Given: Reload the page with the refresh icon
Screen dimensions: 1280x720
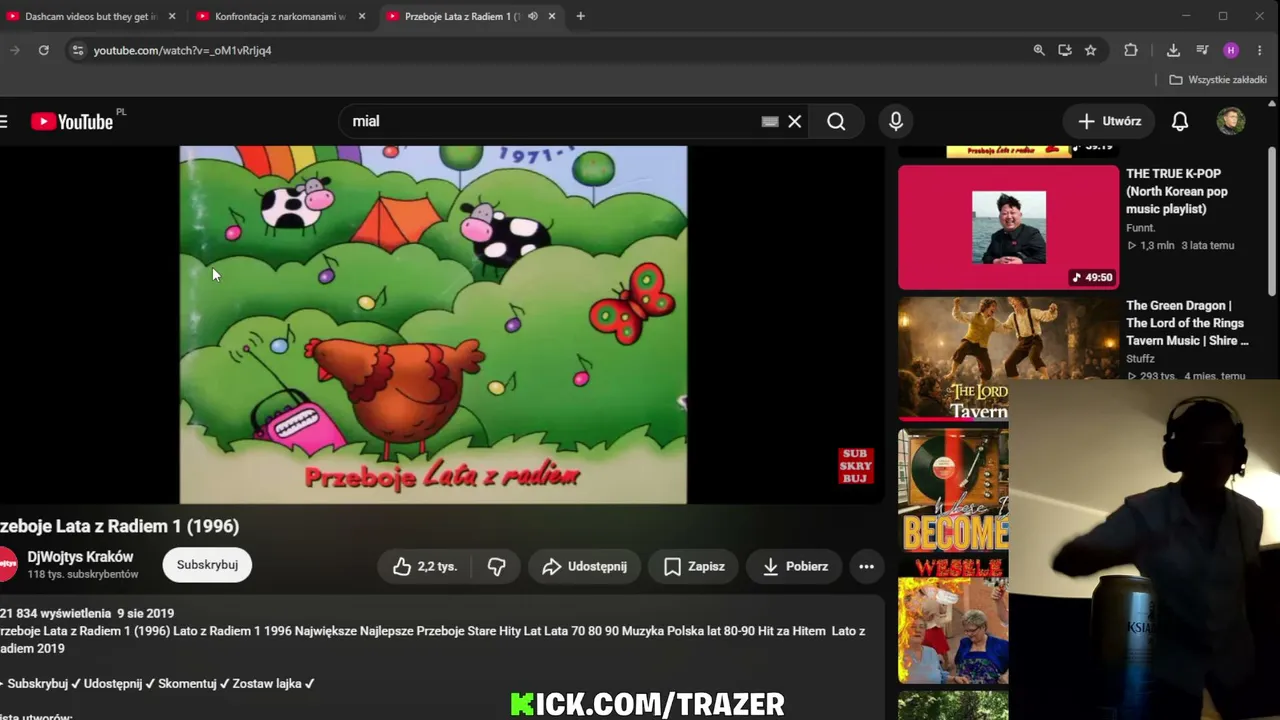Looking at the screenshot, I should tap(43, 50).
